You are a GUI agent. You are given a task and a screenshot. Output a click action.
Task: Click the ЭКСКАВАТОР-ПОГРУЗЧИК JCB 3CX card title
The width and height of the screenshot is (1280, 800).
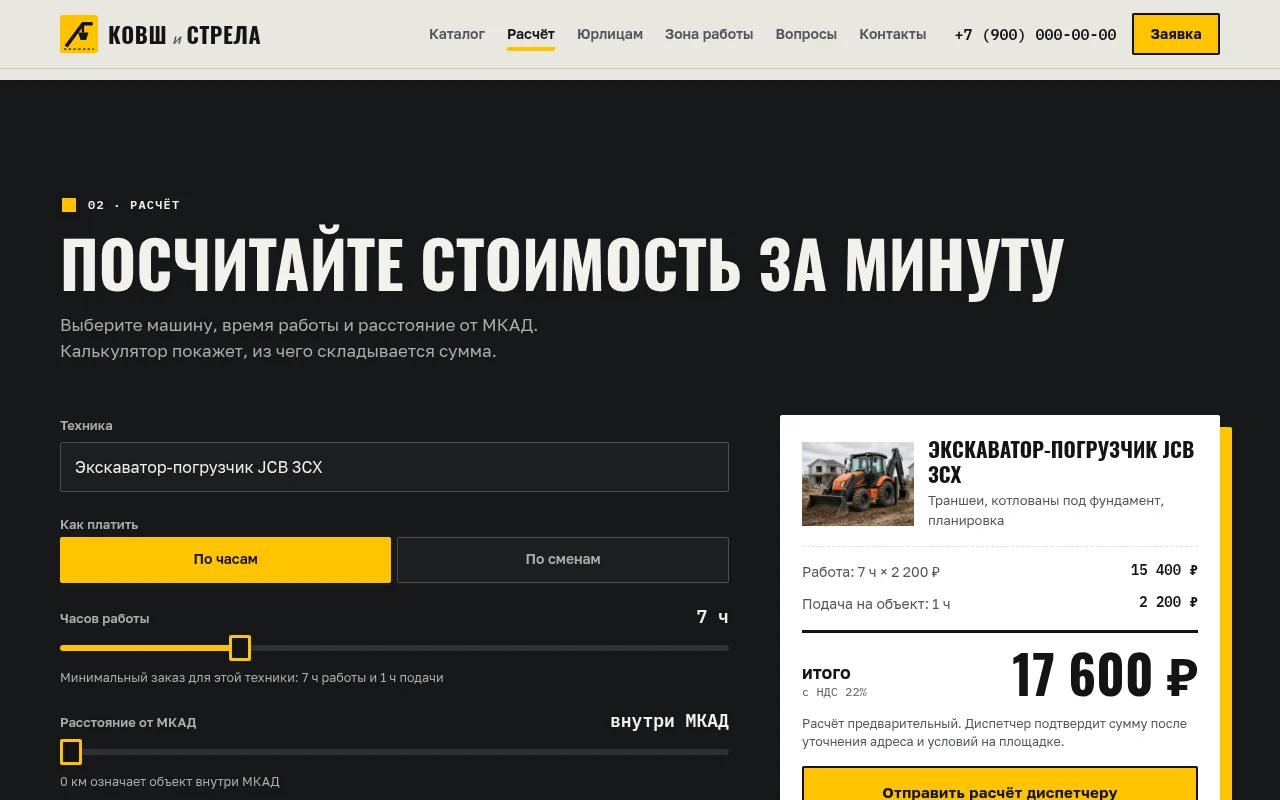click(1061, 461)
